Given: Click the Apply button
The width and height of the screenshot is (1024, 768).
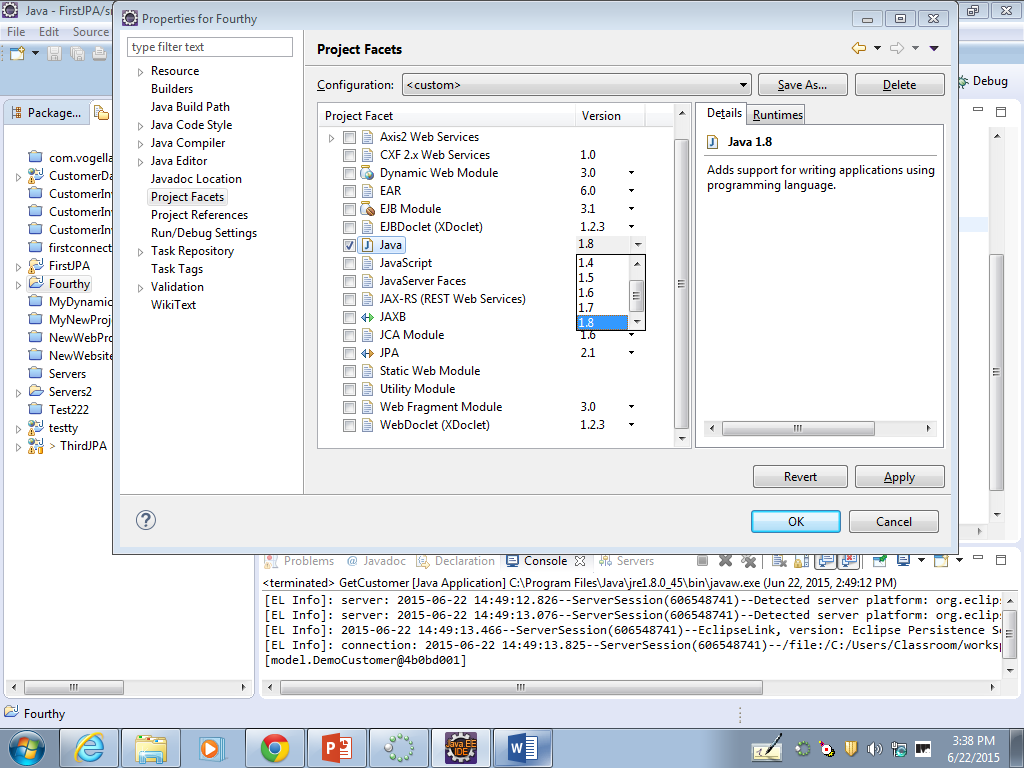Looking at the screenshot, I should pyautogui.click(x=899, y=477).
